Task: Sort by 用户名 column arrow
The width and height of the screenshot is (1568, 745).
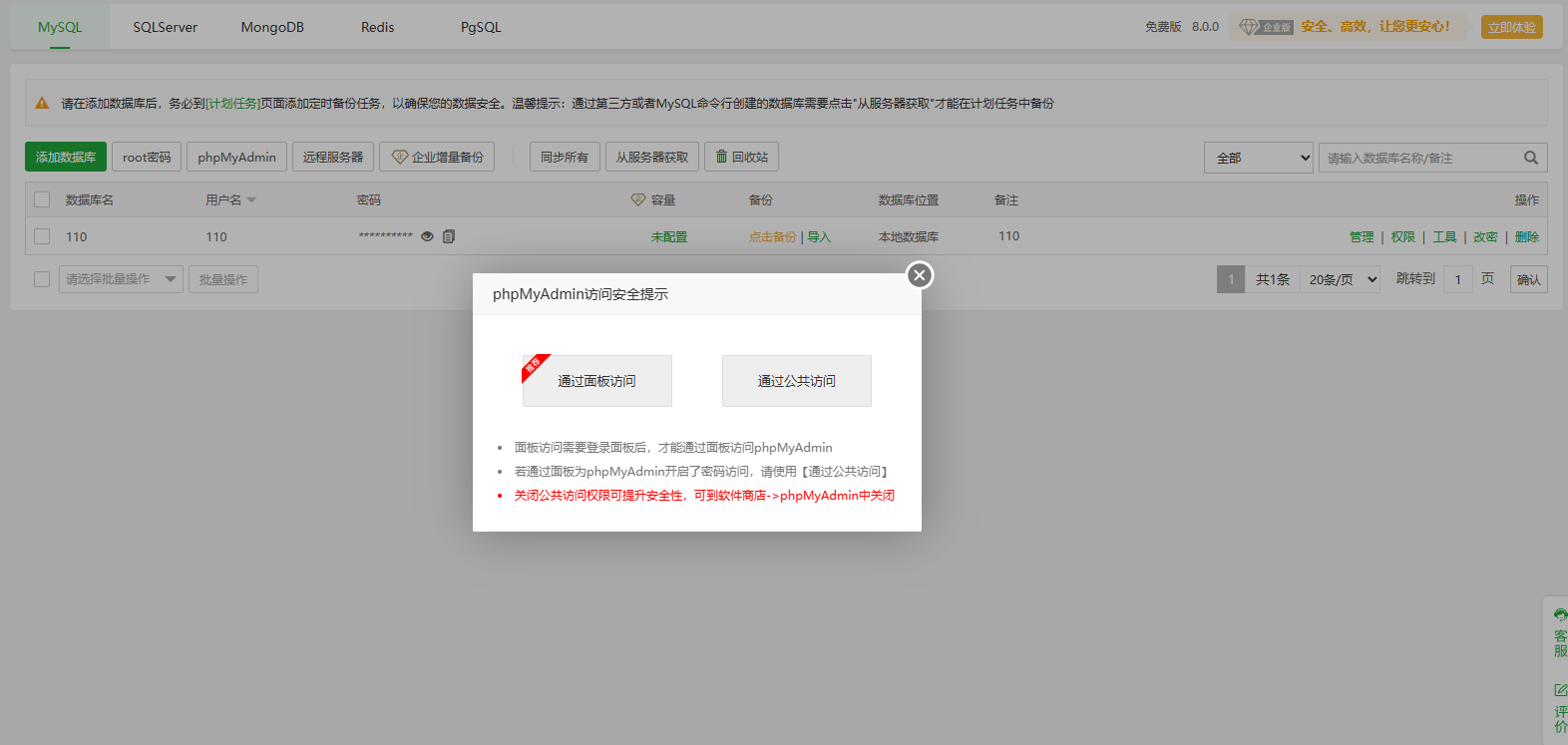Action: click(x=251, y=200)
